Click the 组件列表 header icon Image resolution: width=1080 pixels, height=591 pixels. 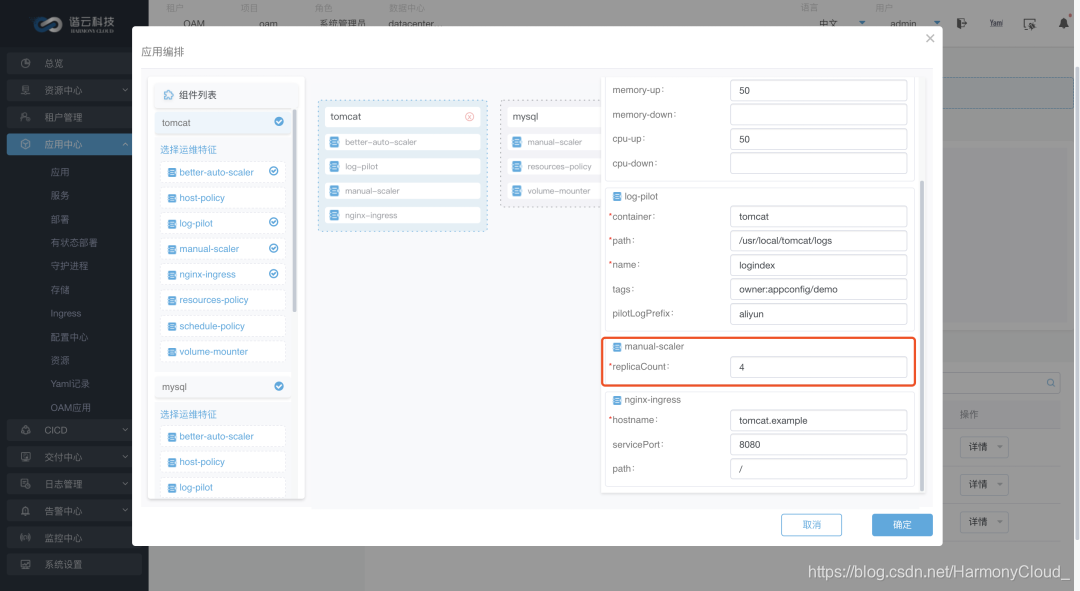(x=168, y=95)
